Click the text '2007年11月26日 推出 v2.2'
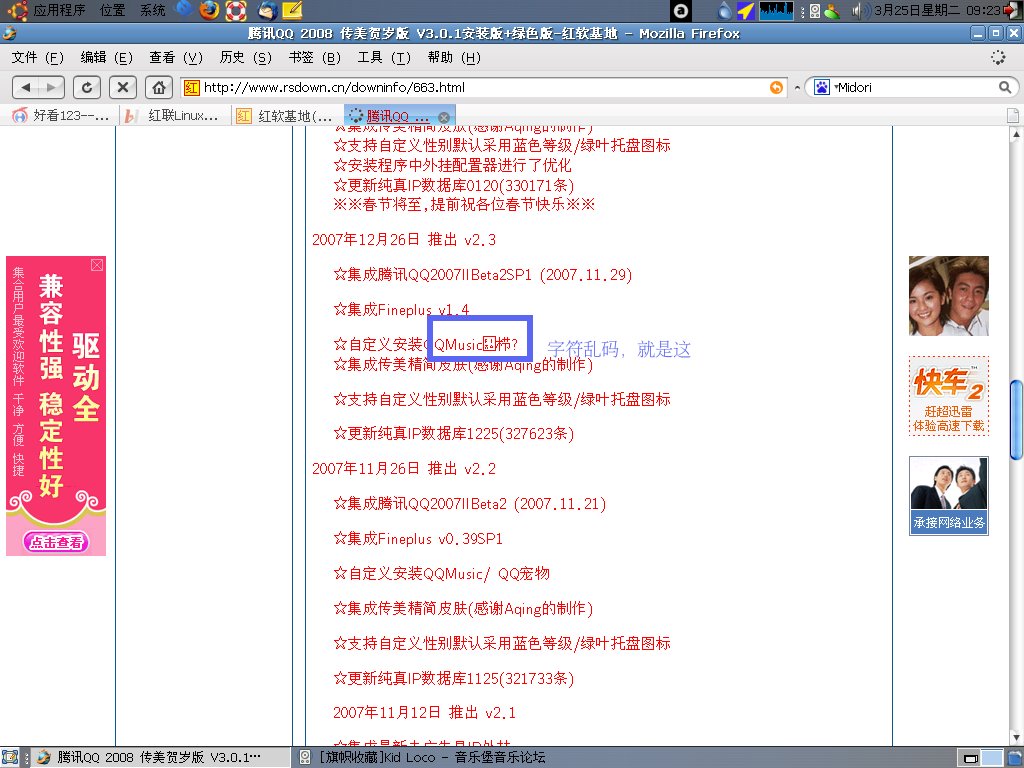The height and width of the screenshot is (768, 1024). point(404,469)
